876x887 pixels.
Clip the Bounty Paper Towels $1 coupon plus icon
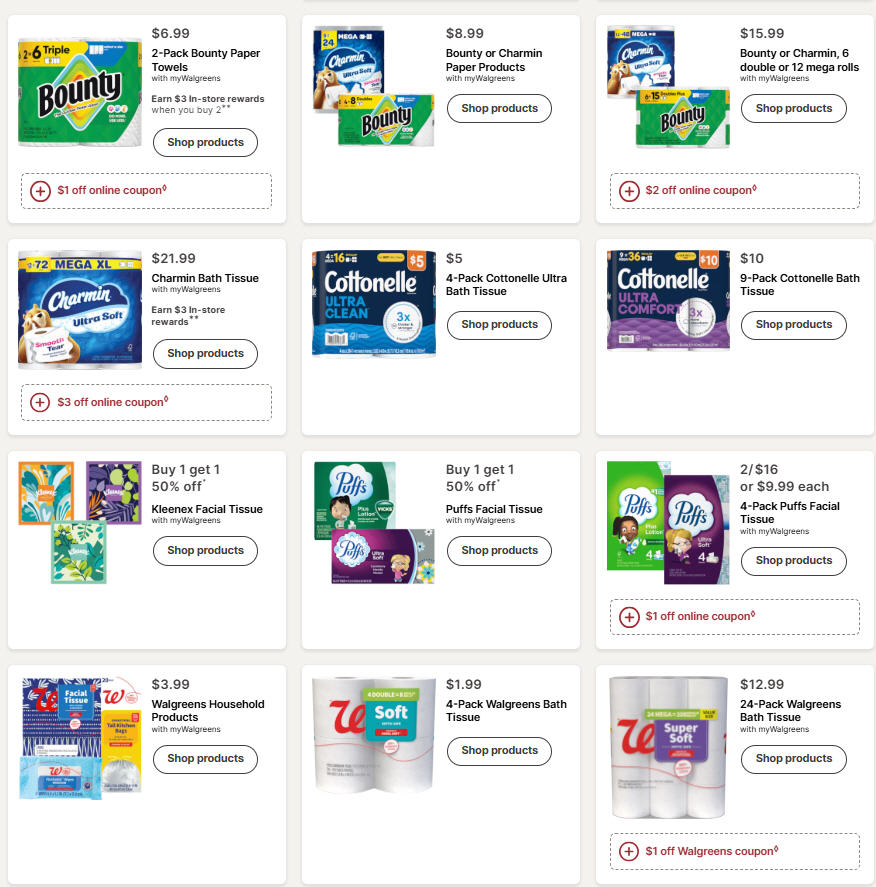click(x=40, y=191)
